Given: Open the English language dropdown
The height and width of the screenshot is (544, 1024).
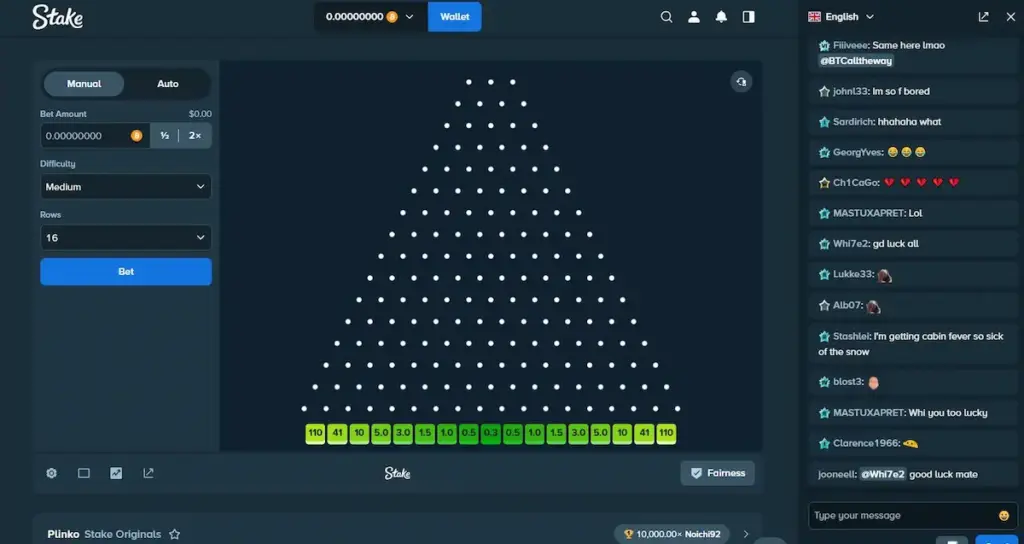Looking at the screenshot, I should pyautogui.click(x=841, y=17).
